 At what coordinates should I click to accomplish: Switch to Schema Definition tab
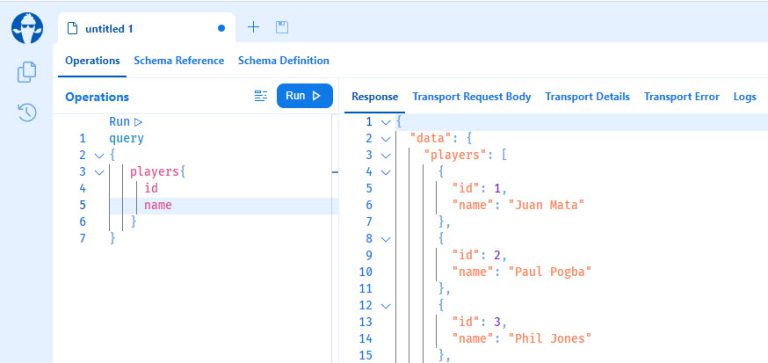pyautogui.click(x=284, y=61)
